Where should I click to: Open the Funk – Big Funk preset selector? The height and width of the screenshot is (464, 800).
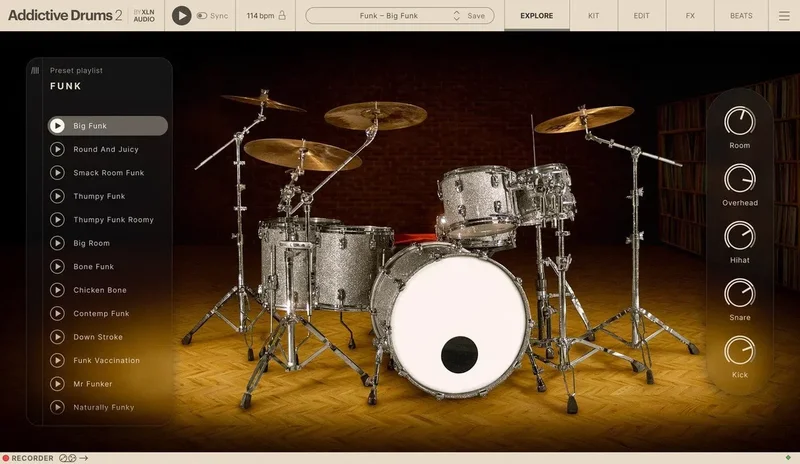[x=388, y=16]
